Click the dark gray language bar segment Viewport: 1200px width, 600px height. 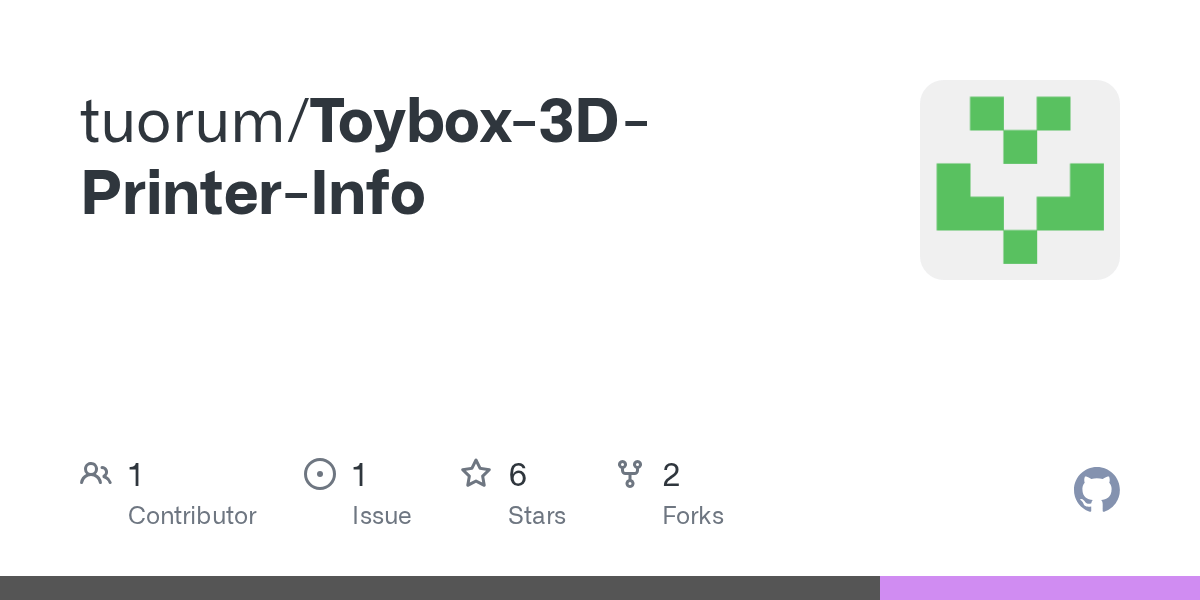[x=440, y=588]
